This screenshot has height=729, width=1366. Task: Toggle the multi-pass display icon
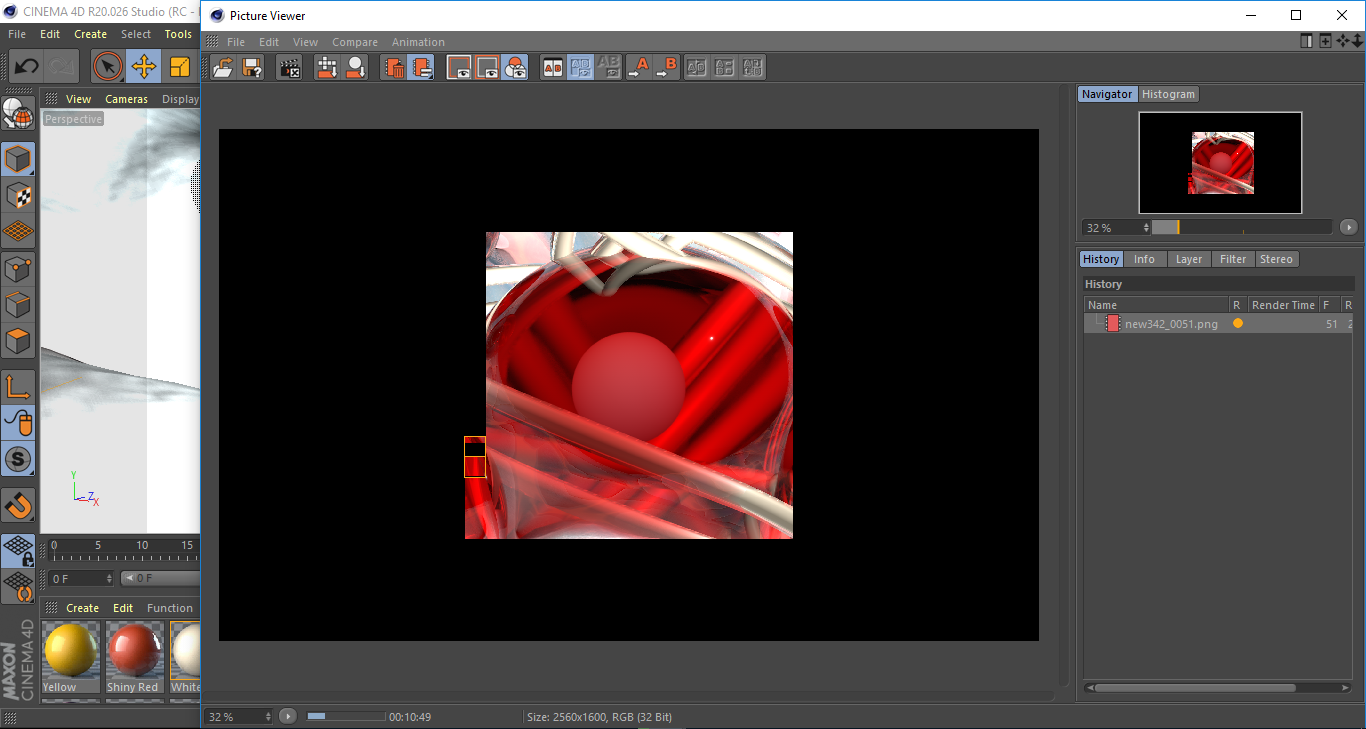click(515, 68)
